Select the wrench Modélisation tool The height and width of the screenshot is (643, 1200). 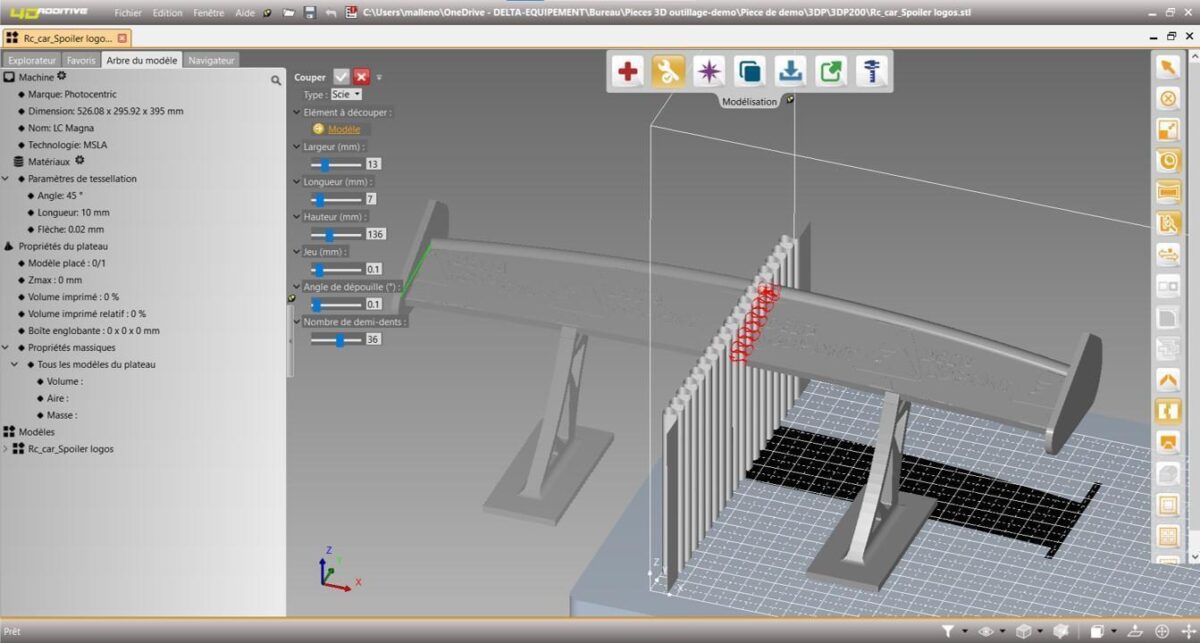click(x=668, y=72)
